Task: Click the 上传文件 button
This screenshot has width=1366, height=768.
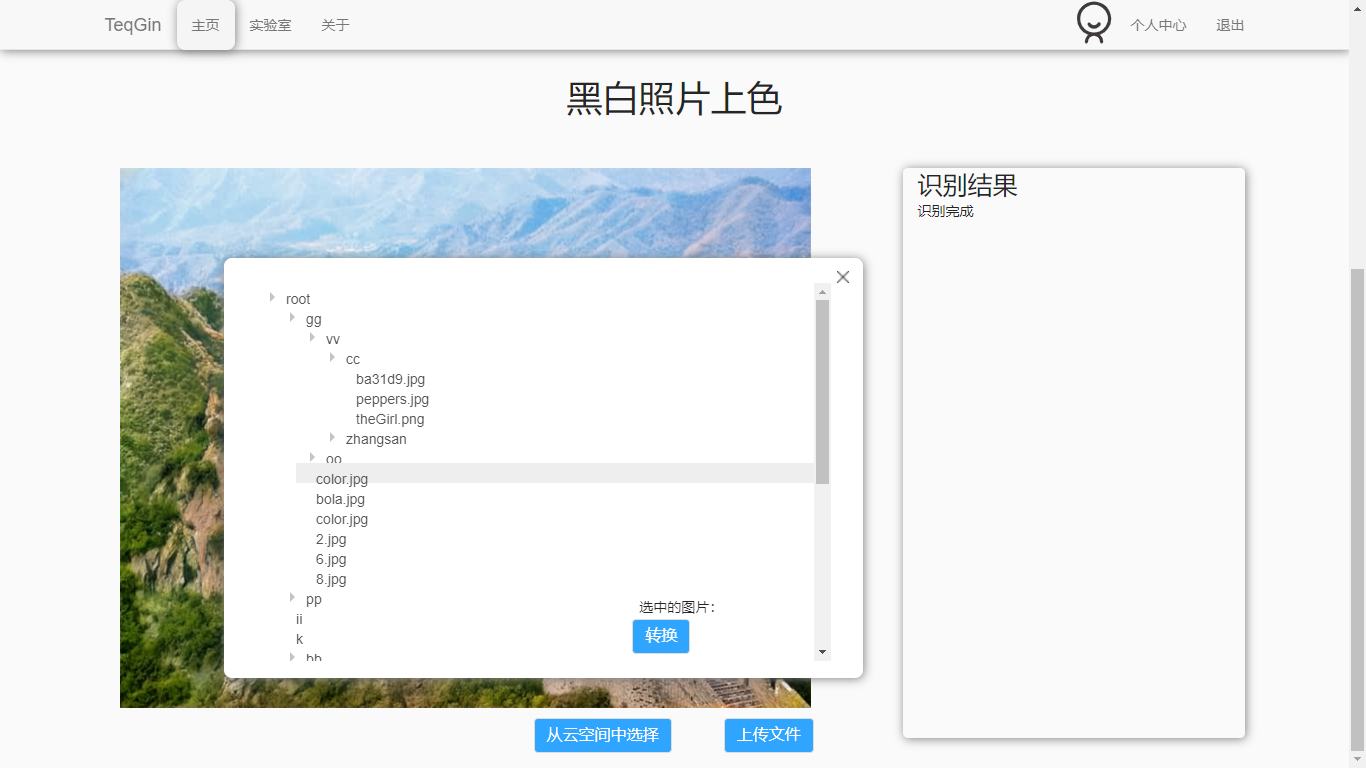Action: point(769,735)
